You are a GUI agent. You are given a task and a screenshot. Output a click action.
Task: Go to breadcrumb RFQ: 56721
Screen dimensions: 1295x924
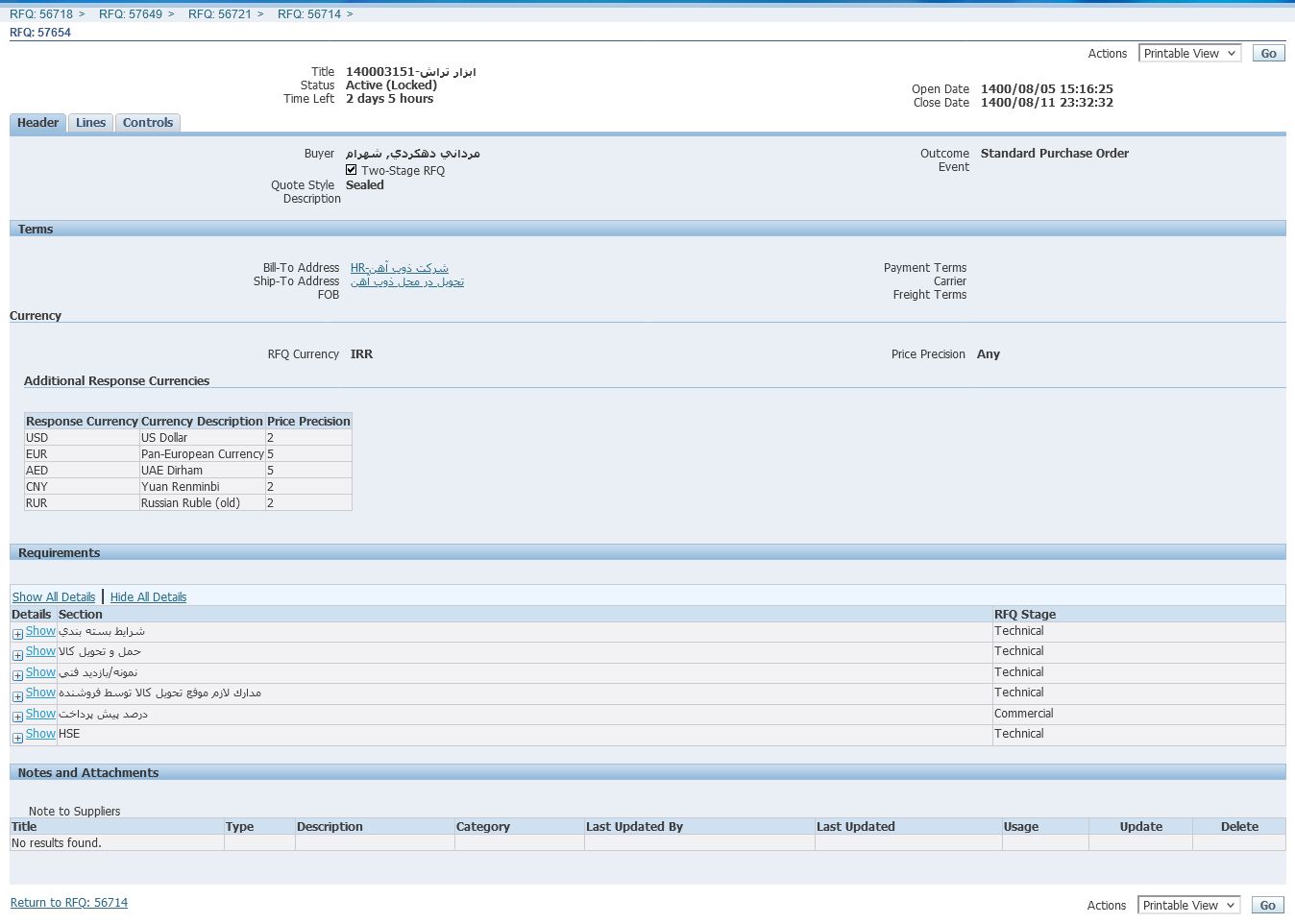(x=220, y=14)
